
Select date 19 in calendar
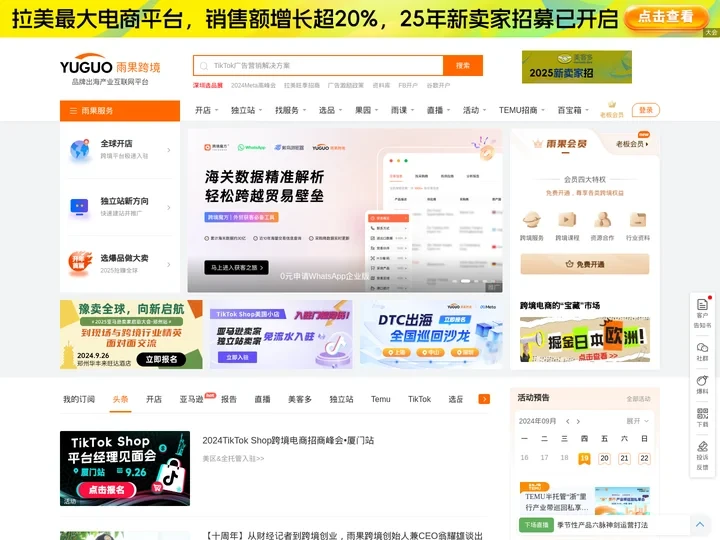coord(584,458)
